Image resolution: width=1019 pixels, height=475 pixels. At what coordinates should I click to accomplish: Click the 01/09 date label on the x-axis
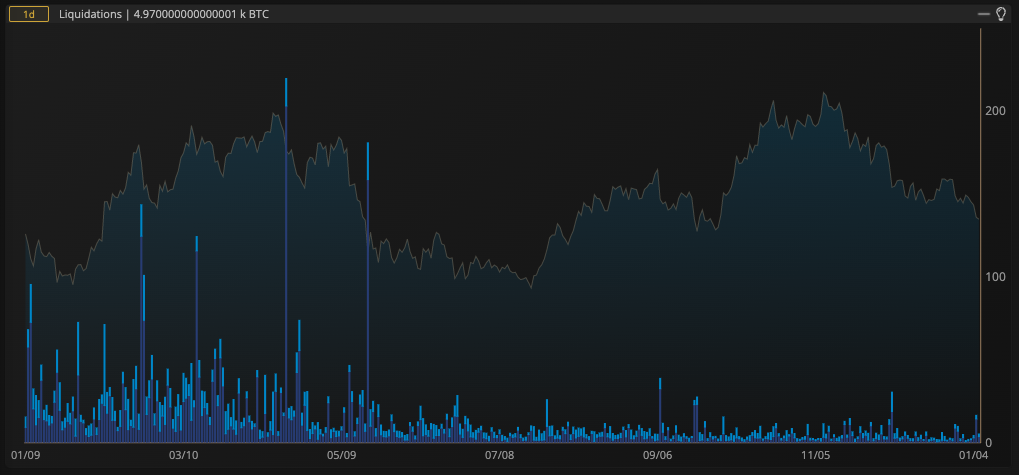(24, 456)
